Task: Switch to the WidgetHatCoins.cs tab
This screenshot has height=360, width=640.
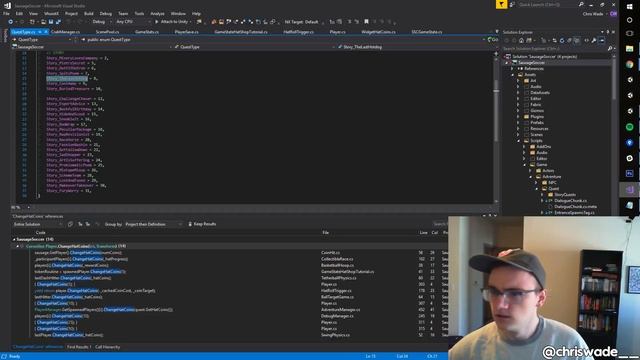Action: 378,32
